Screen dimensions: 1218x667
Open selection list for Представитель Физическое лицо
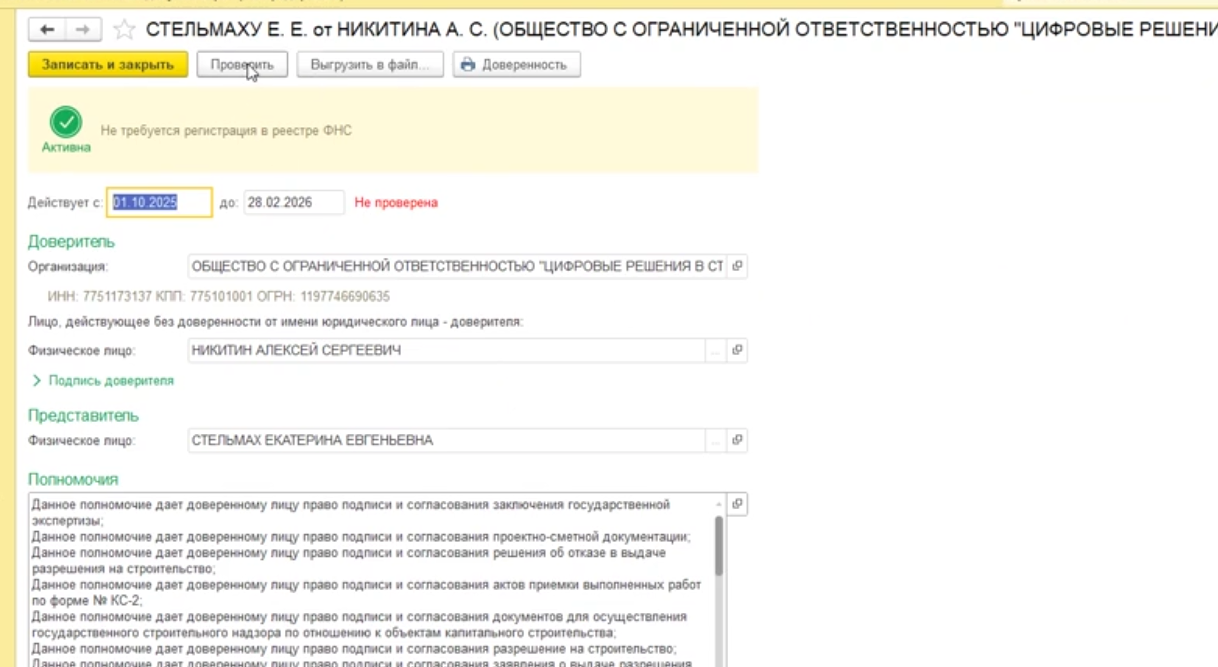click(x=715, y=441)
